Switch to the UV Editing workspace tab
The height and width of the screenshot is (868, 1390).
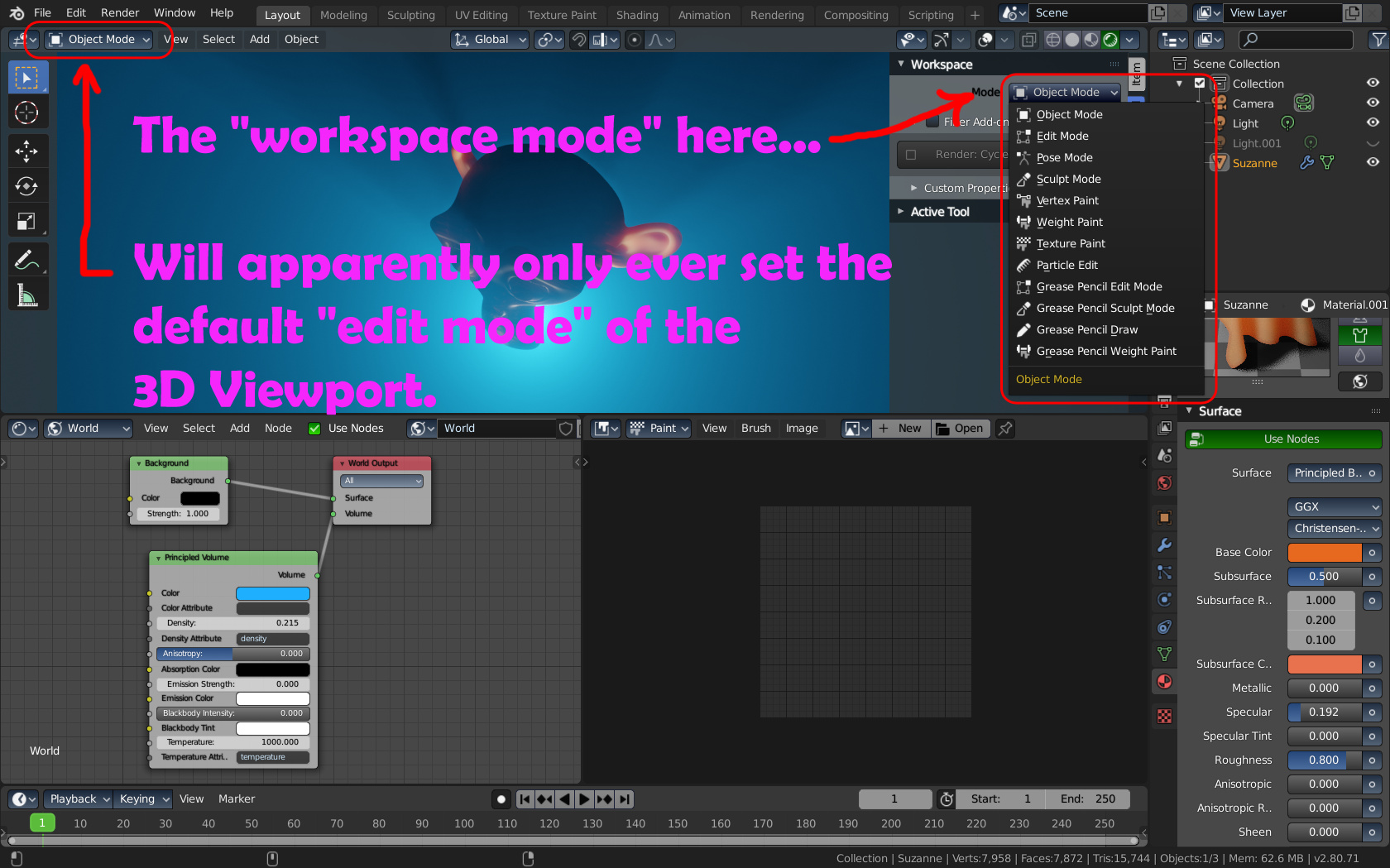pyautogui.click(x=482, y=15)
